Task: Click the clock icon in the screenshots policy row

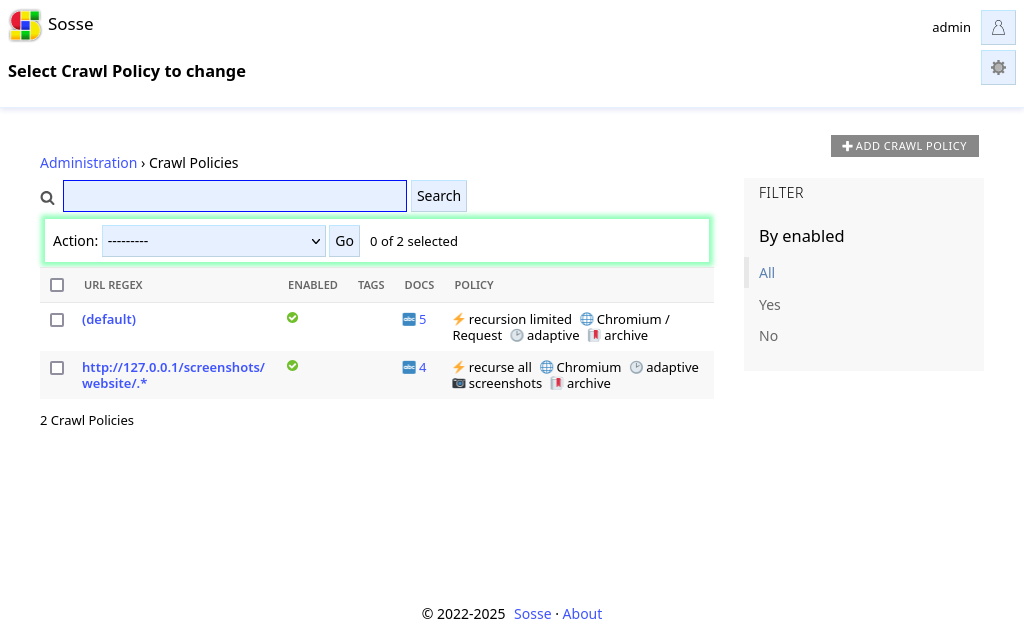Action: click(636, 368)
